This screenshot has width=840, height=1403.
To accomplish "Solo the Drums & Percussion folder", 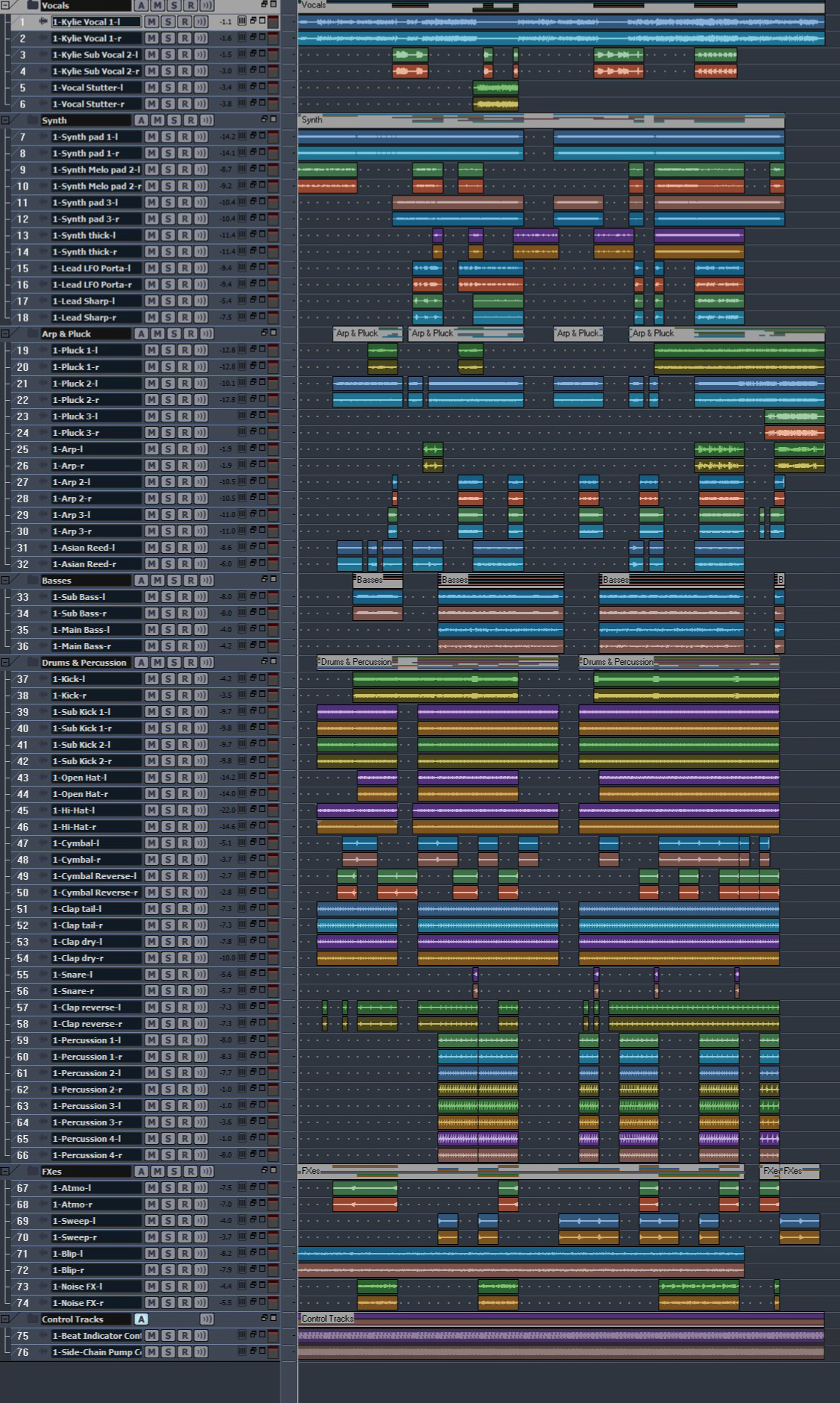I will coord(174,662).
